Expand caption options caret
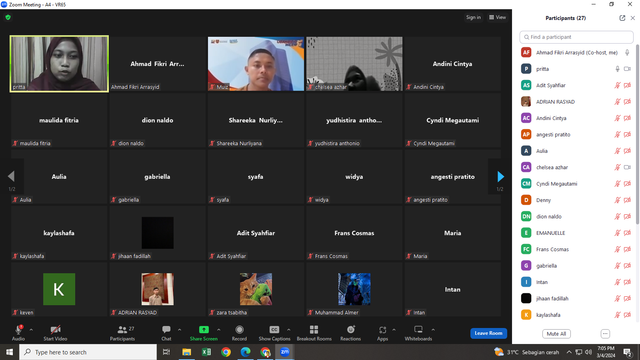 (289, 330)
